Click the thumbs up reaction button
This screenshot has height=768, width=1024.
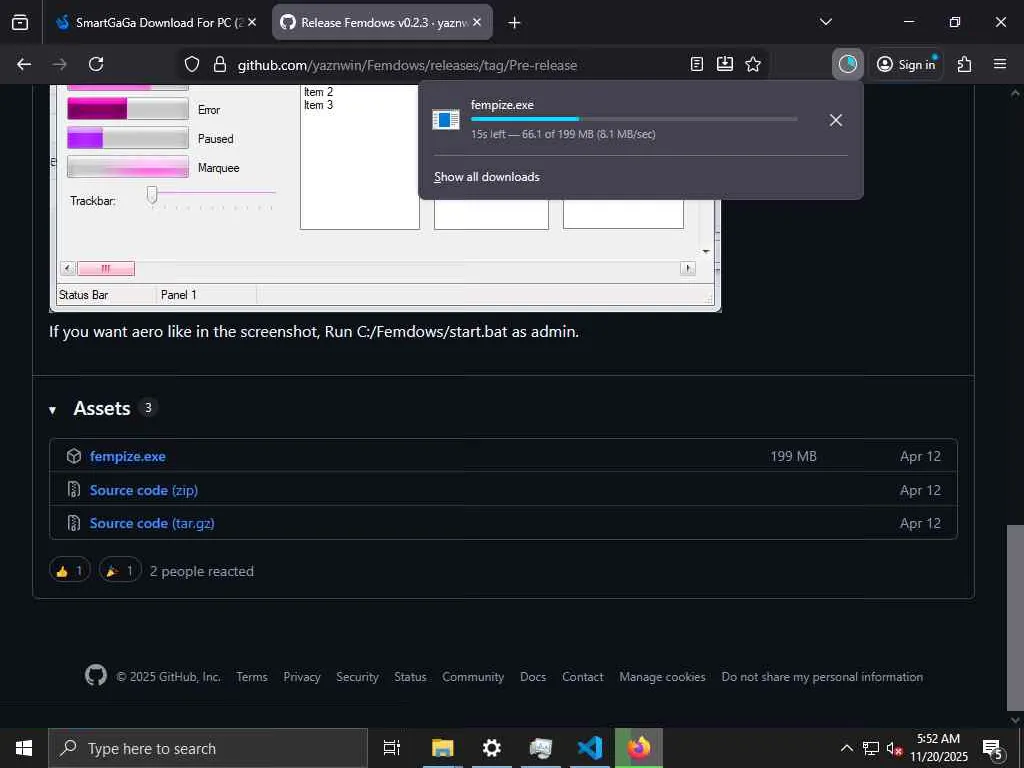click(x=70, y=571)
